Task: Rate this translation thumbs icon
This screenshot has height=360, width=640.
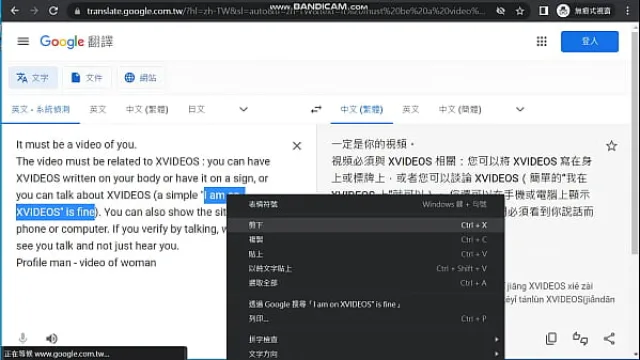Action: click(x=580, y=338)
